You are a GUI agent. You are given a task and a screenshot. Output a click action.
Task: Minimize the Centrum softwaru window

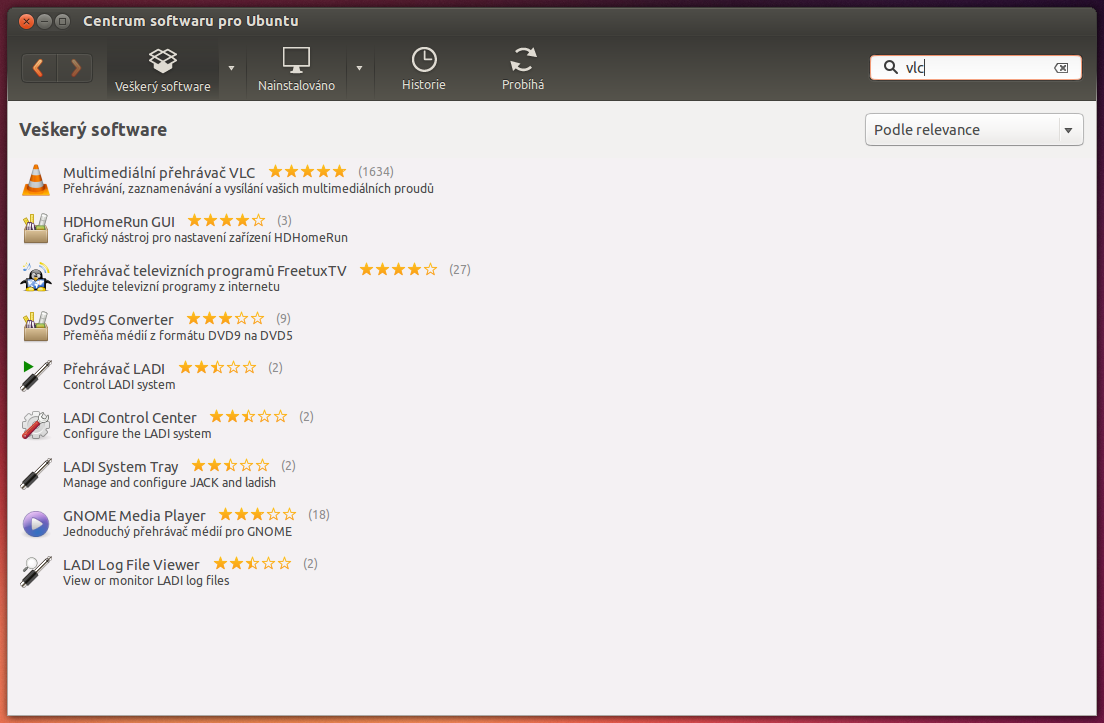[44, 21]
